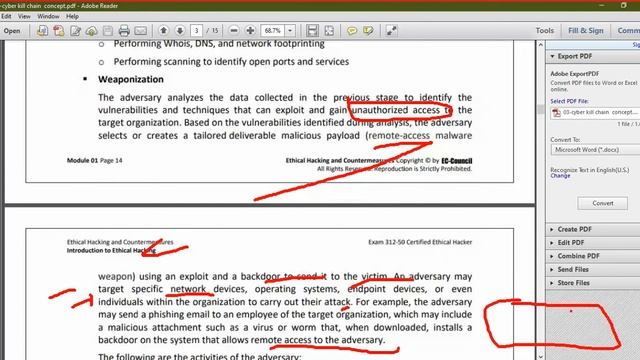This screenshot has height=360, width=640.
Task: Click the sign or edit document icon
Action: pos(76,31)
